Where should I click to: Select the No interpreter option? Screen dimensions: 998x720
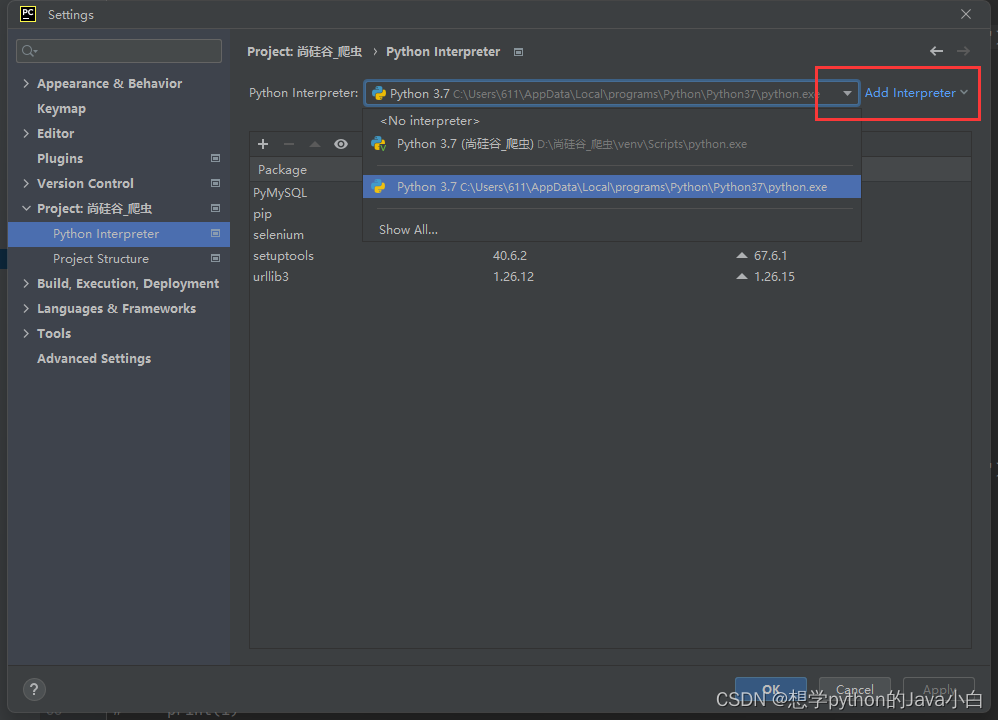point(429,120)
